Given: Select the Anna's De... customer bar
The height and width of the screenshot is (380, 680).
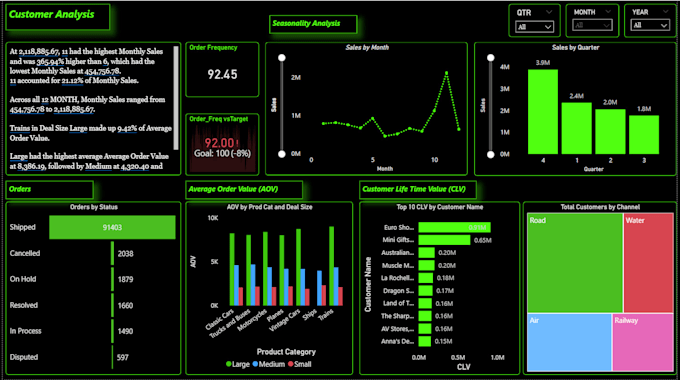Looking at the screenshot, I should [x=425, y=341].
